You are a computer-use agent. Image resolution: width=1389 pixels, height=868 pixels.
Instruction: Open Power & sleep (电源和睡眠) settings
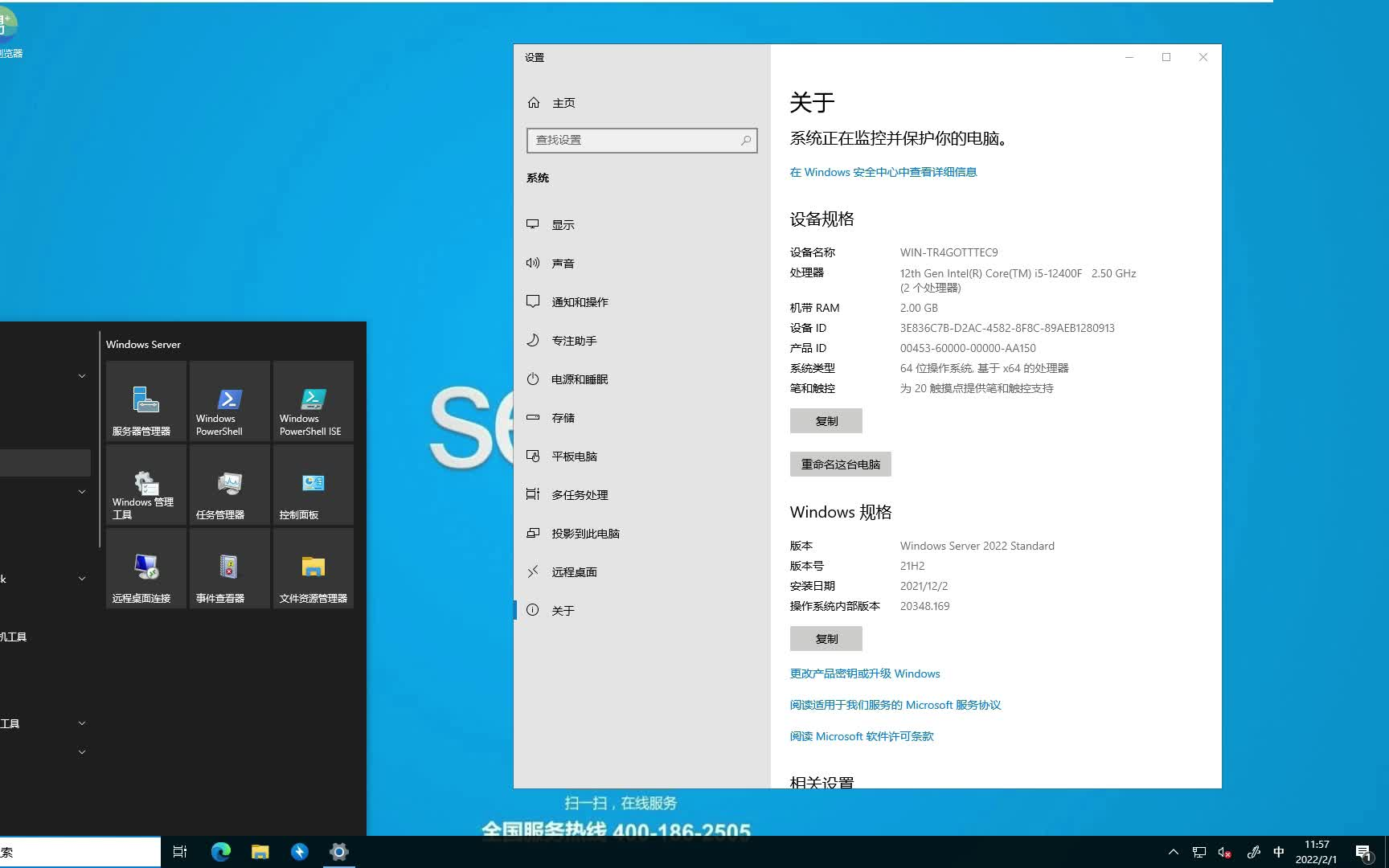641,379
